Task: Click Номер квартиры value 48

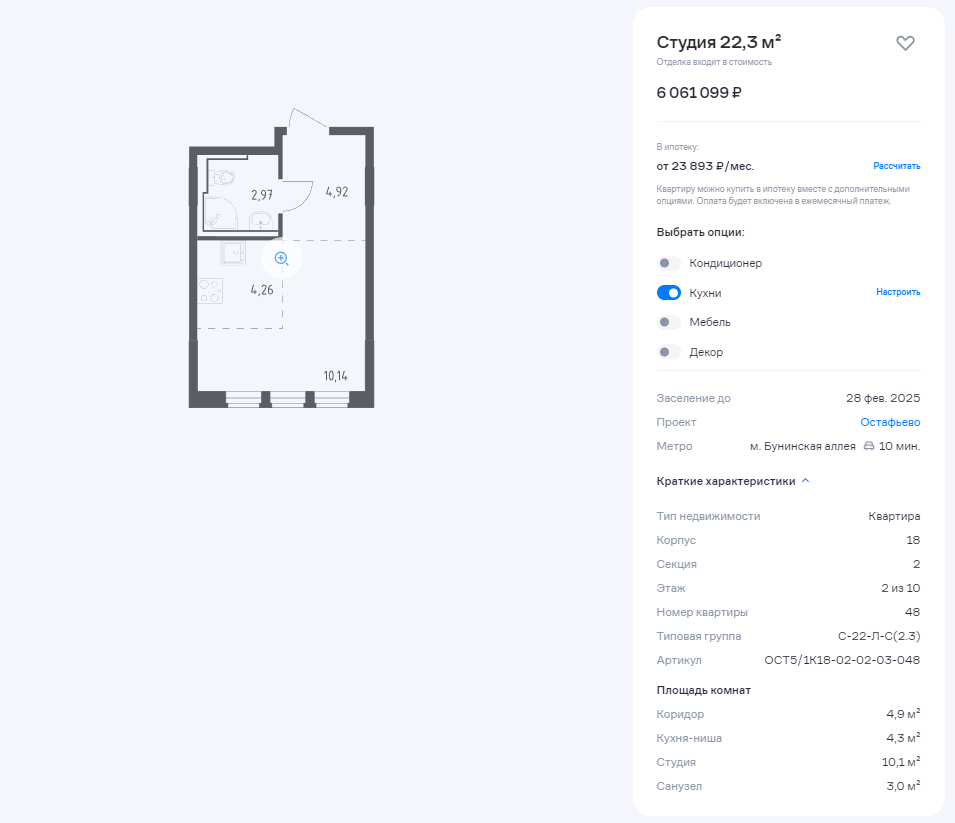Action: (x=912, y=612)
